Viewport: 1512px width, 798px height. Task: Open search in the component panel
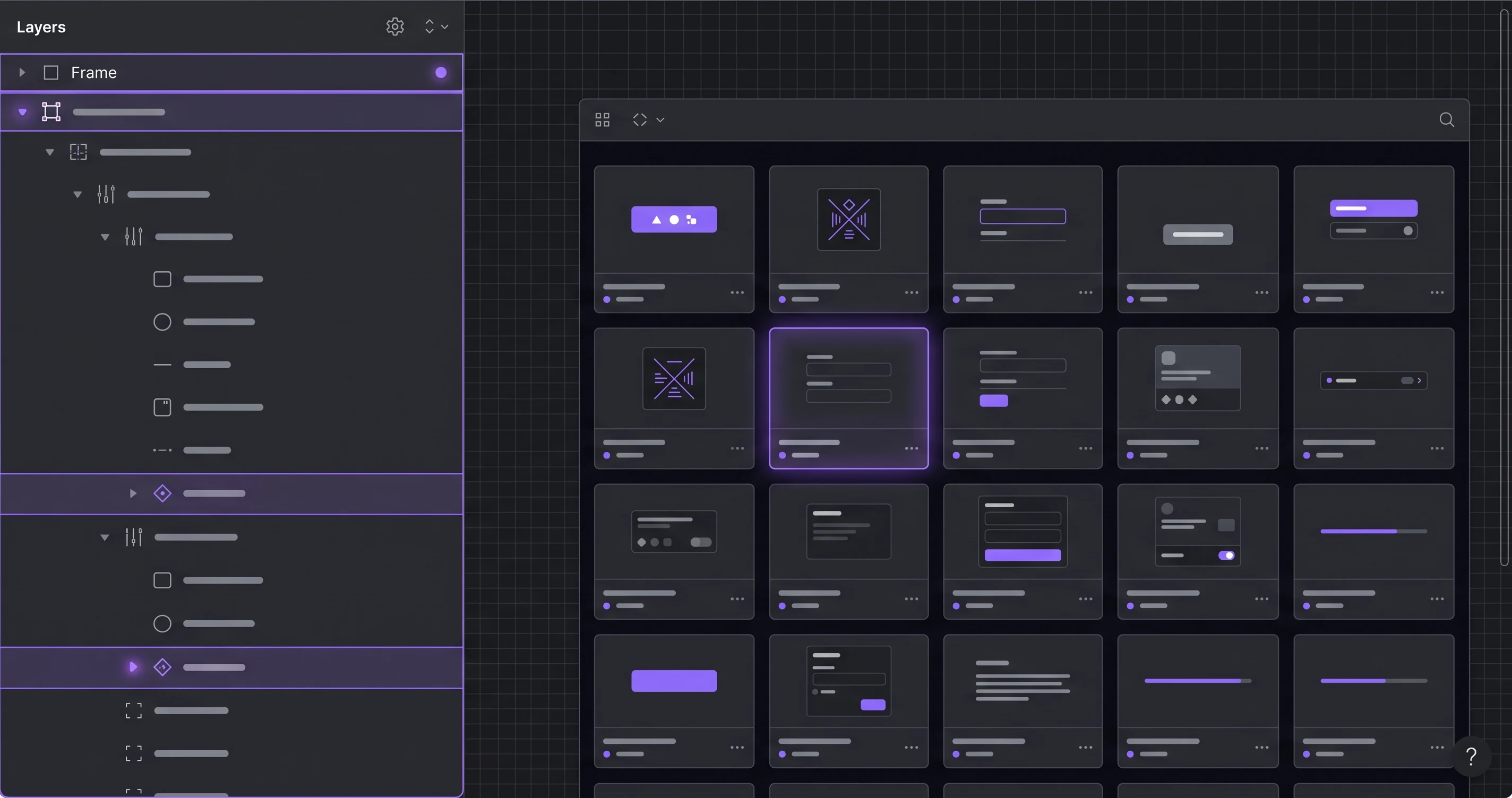[1447, 120]
